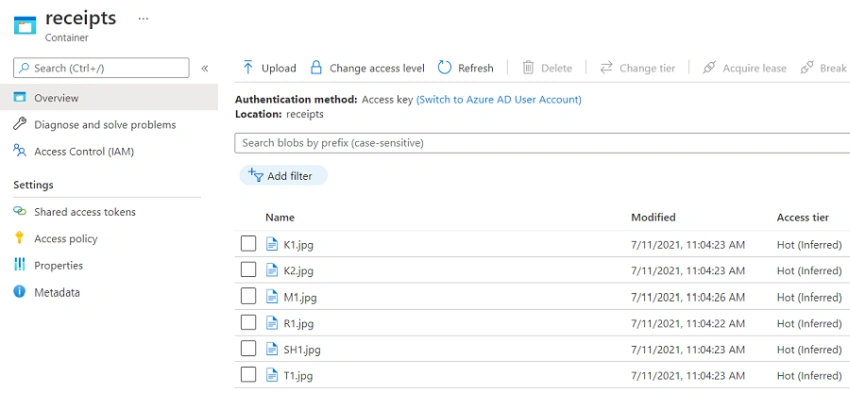The height and width of the screenshot is (394, 850).
Task: Click the wrench Diagnose icon
Action: click(20, 124)
